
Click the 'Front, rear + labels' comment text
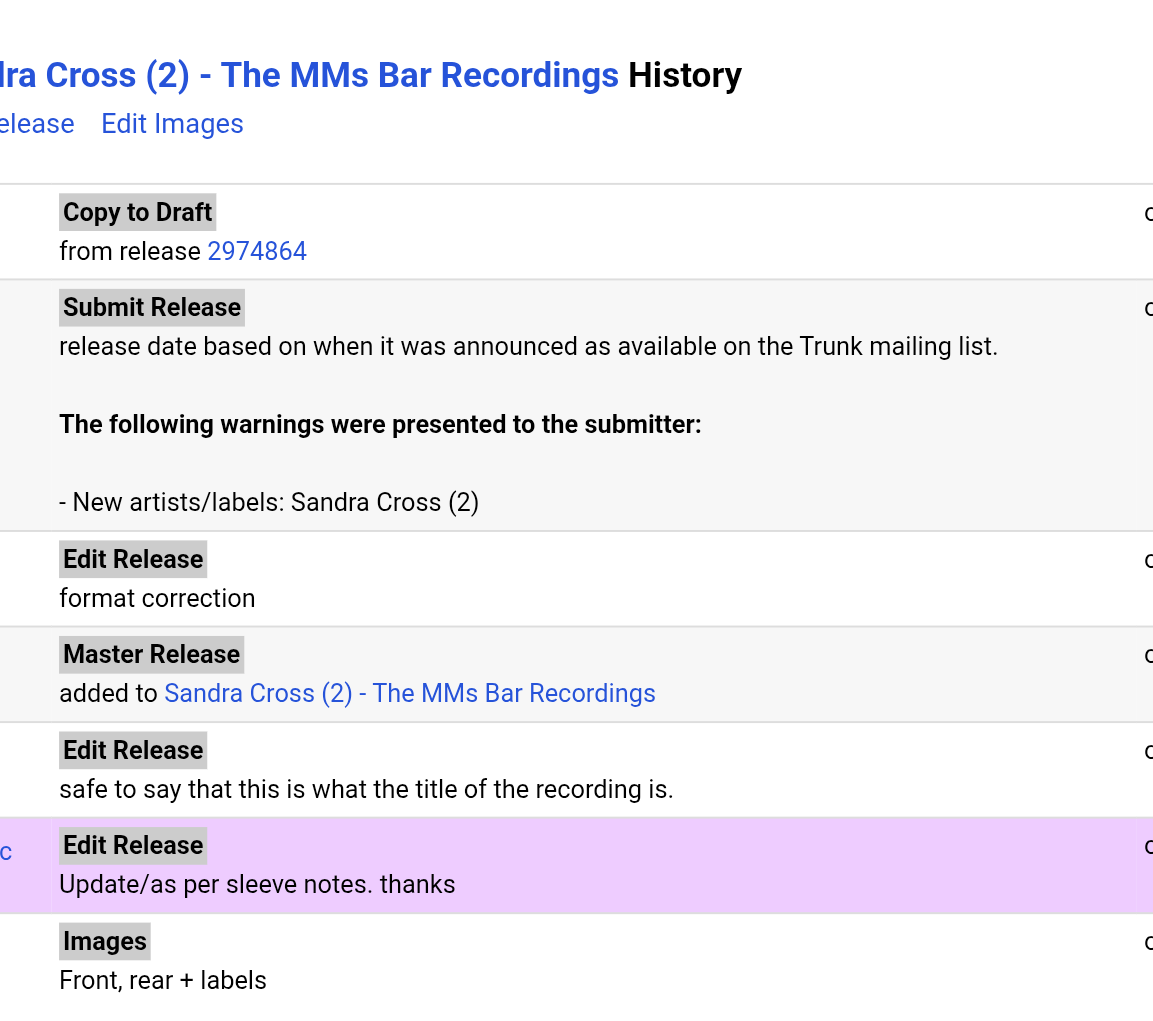pyautogui.click(x=163, y=980)
